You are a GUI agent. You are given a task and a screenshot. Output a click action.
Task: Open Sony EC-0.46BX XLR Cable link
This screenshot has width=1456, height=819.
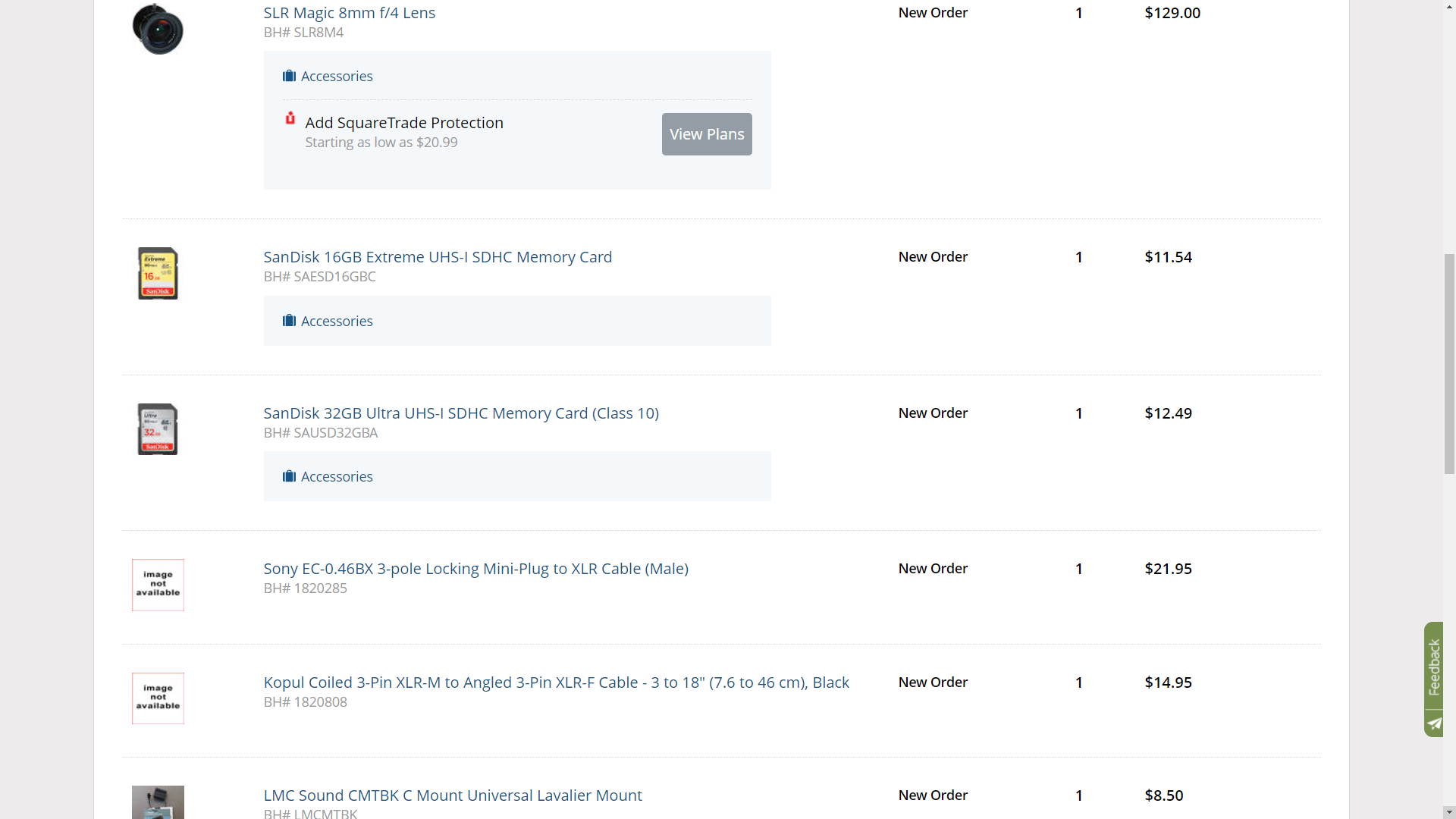pos(475,569)
